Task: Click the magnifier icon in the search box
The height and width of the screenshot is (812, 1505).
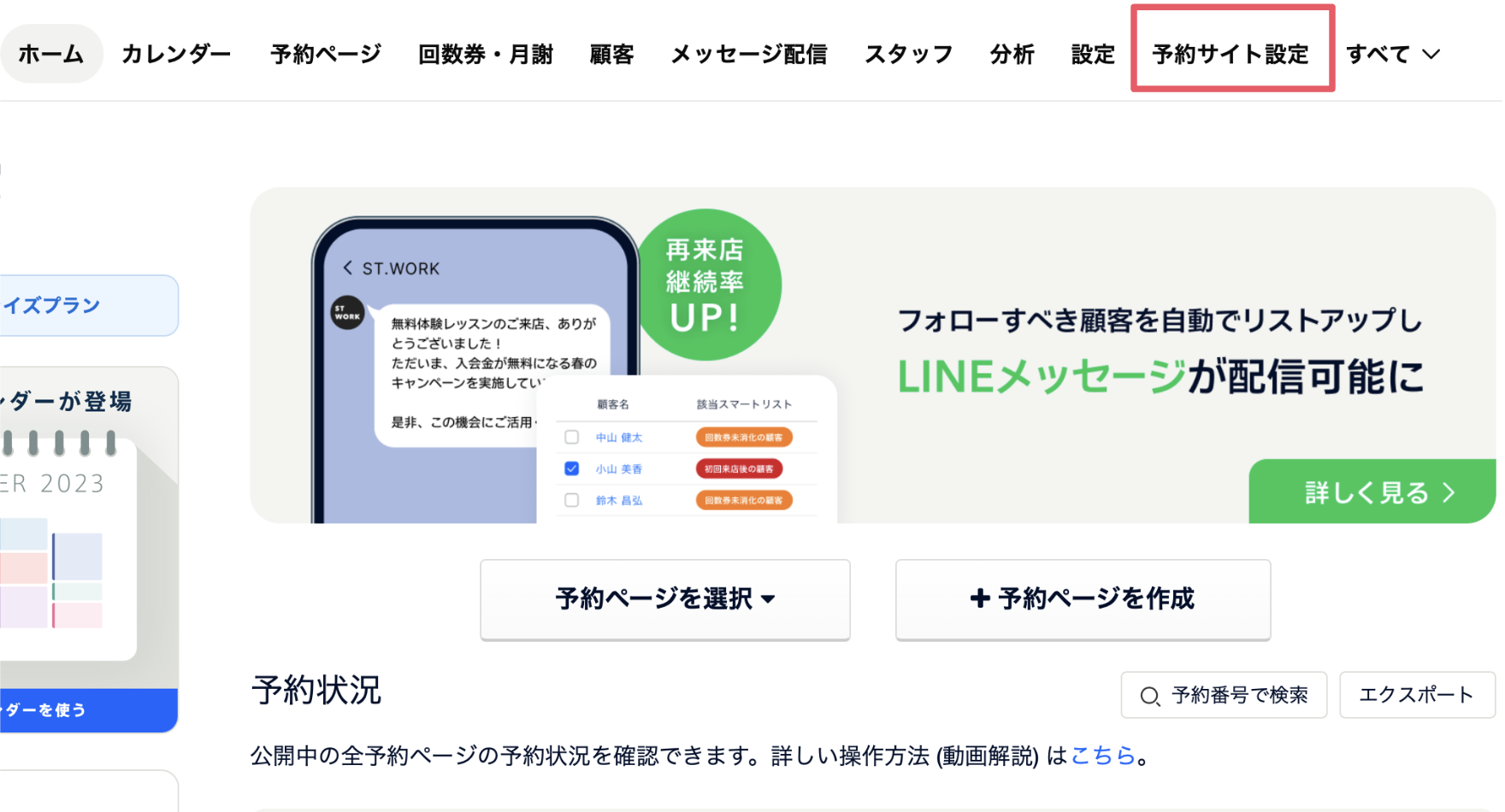Action: pyautogui.click(x=1150, y=697)
